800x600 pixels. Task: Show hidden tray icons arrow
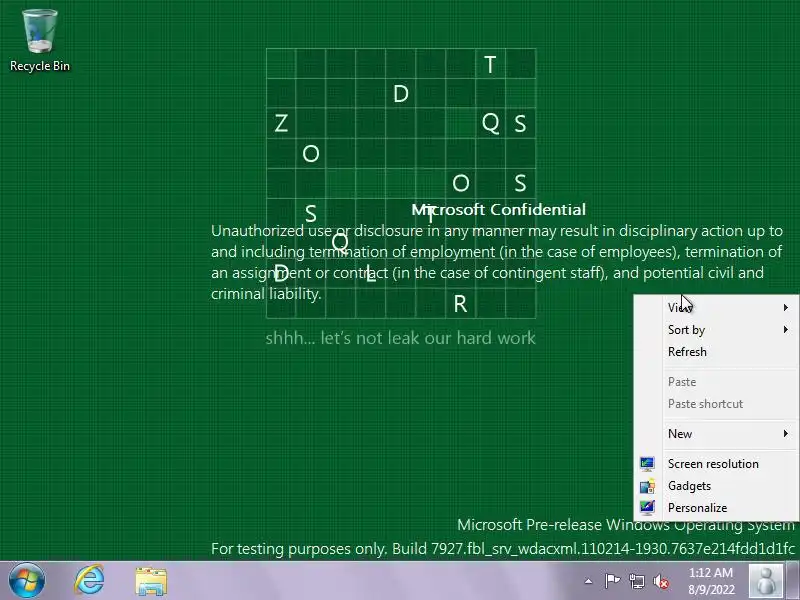tap(588, 581)
